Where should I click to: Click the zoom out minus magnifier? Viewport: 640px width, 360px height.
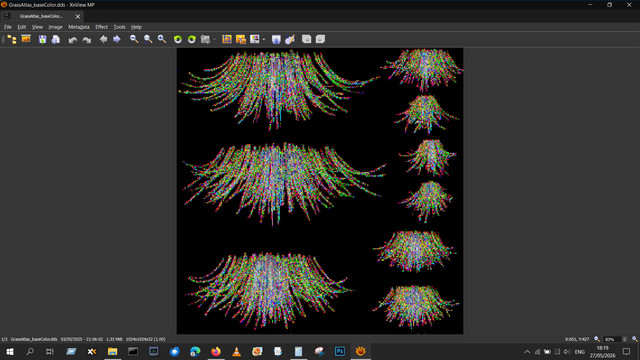click(134, 39)
